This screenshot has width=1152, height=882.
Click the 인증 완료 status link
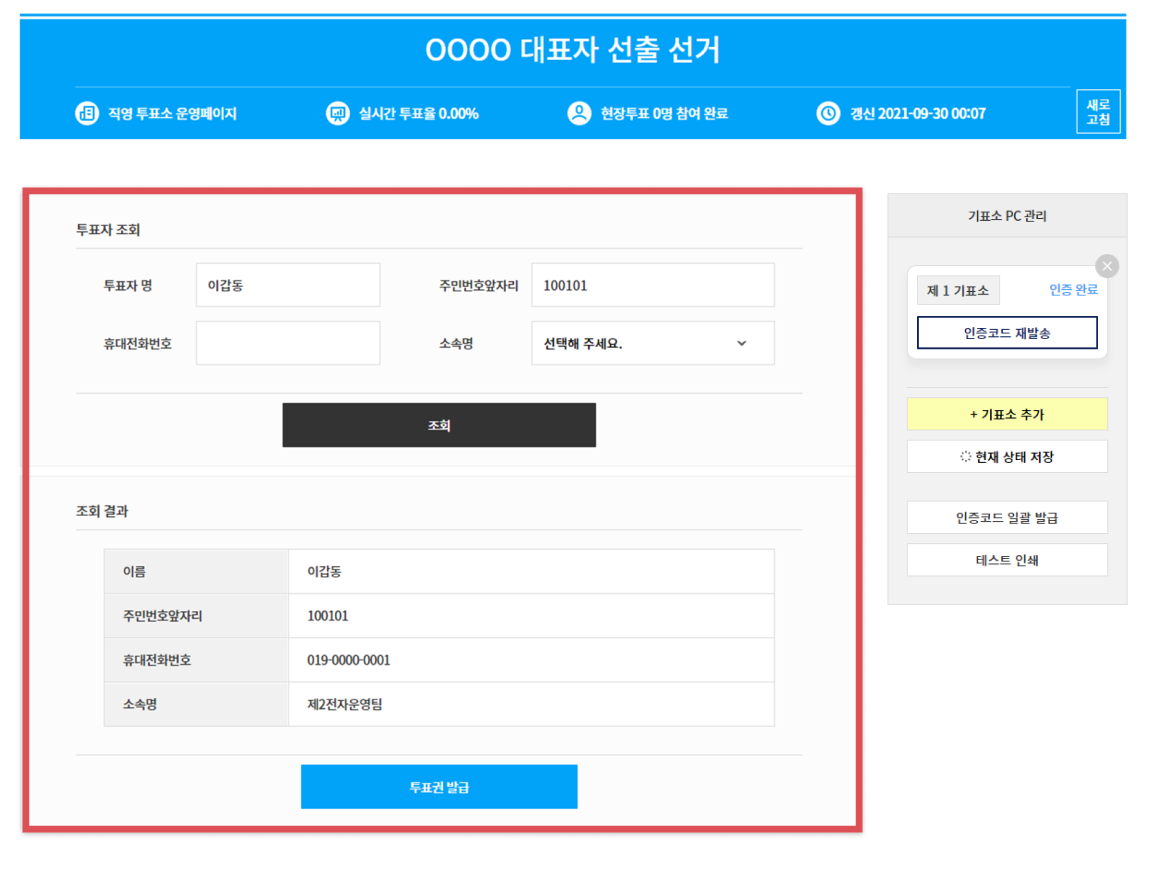[1073, 290]
